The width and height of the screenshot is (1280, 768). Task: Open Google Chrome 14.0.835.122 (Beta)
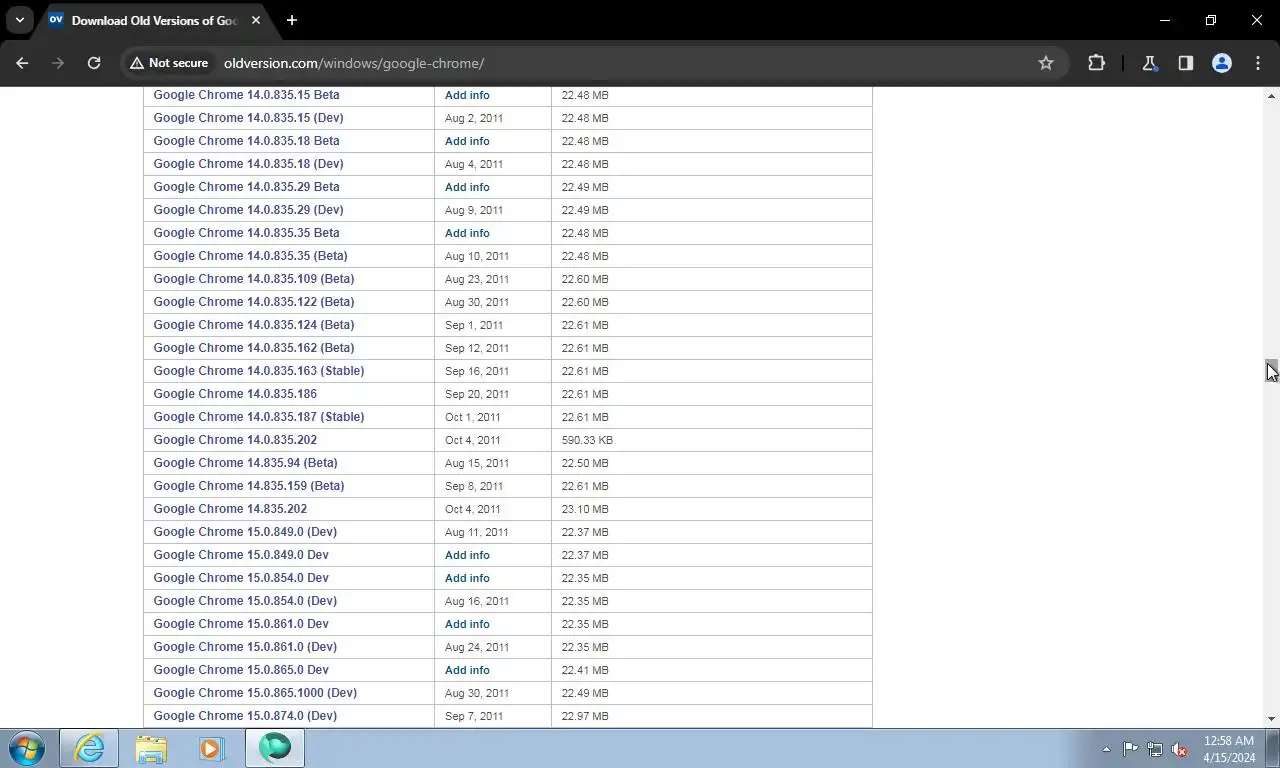pos(254,302)
